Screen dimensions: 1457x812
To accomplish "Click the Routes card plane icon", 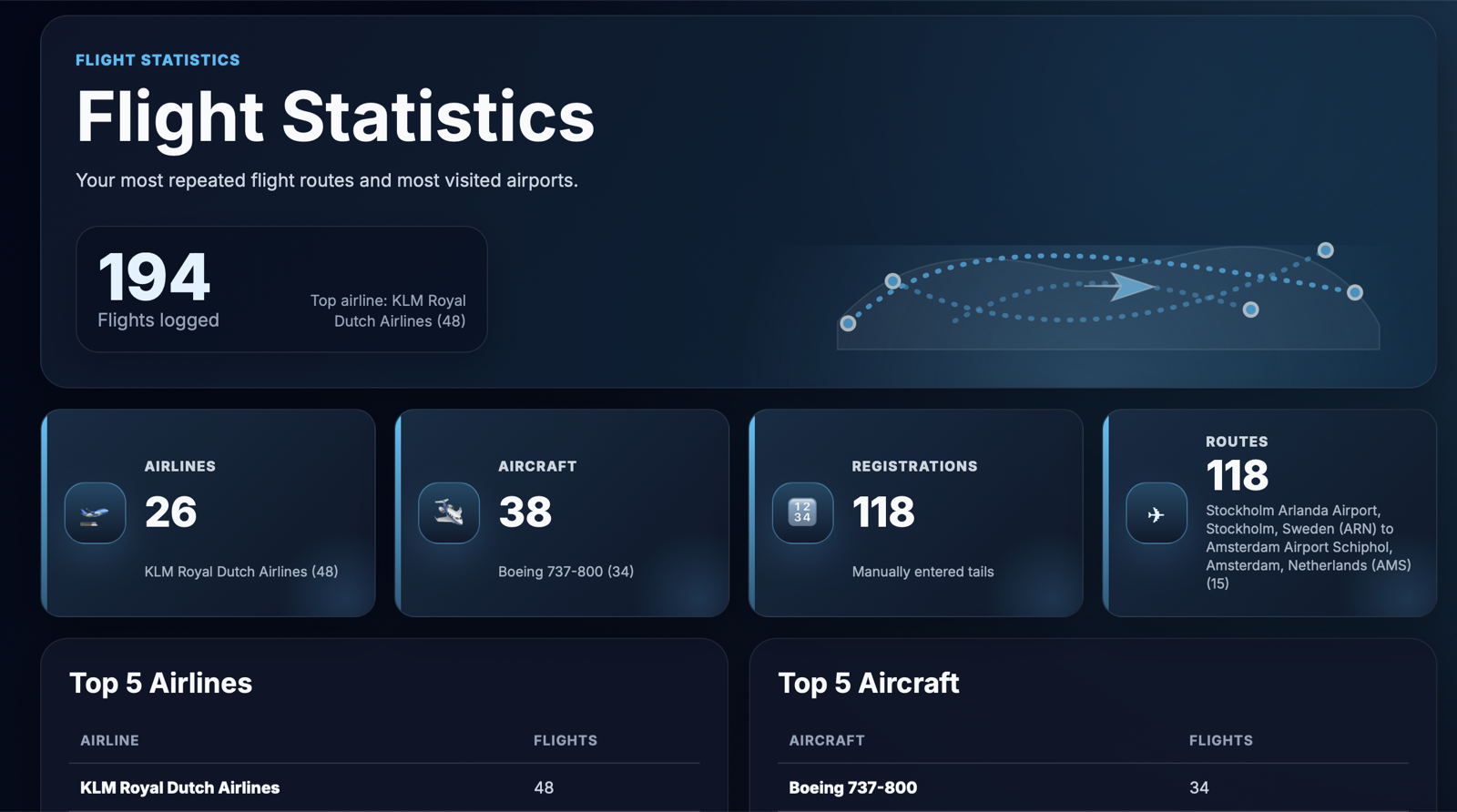I will point(1156,513).
